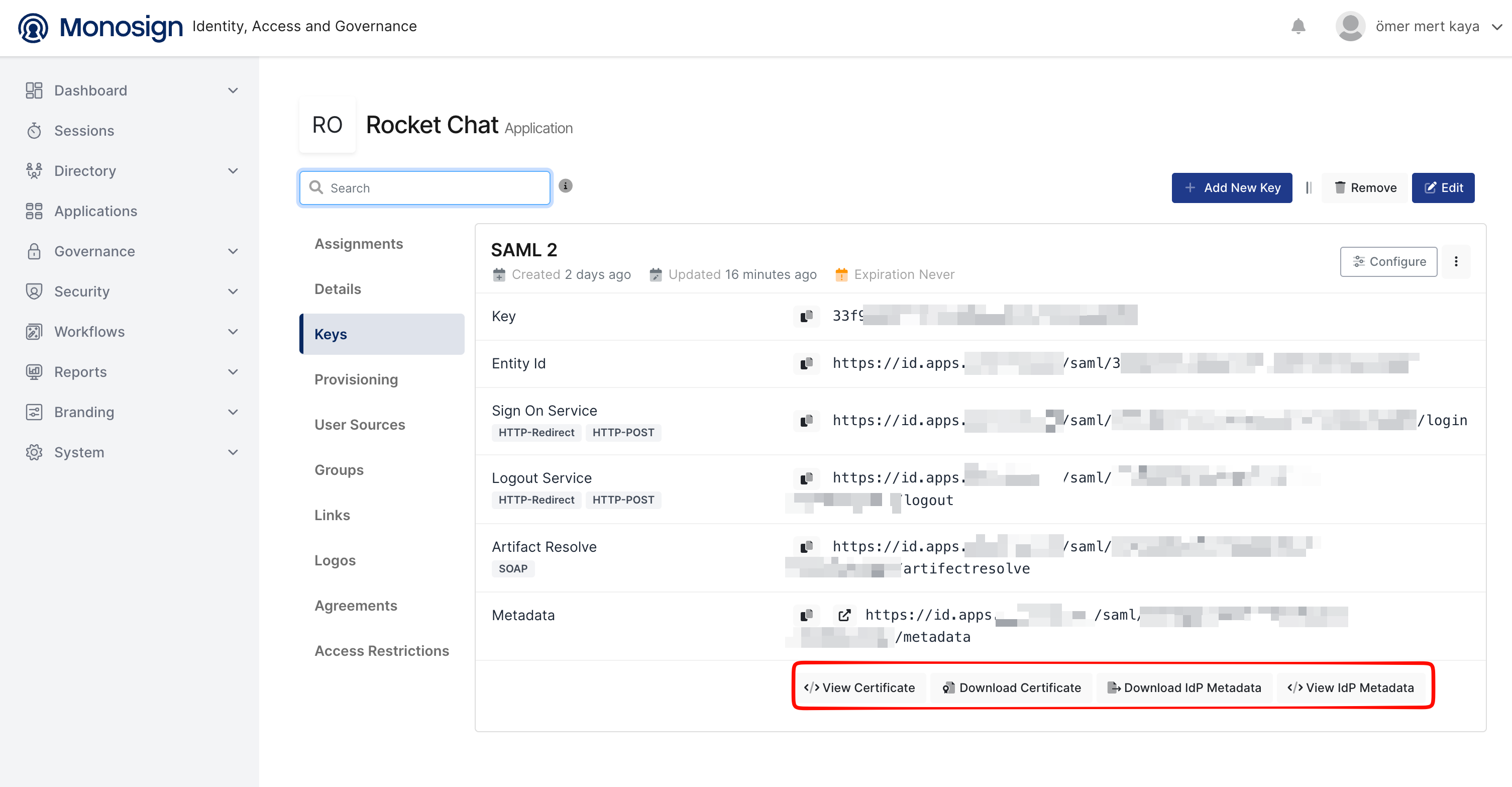Open the Access Restrictions tab
Screen dimensions: 1512x787
tap(382, 651)
